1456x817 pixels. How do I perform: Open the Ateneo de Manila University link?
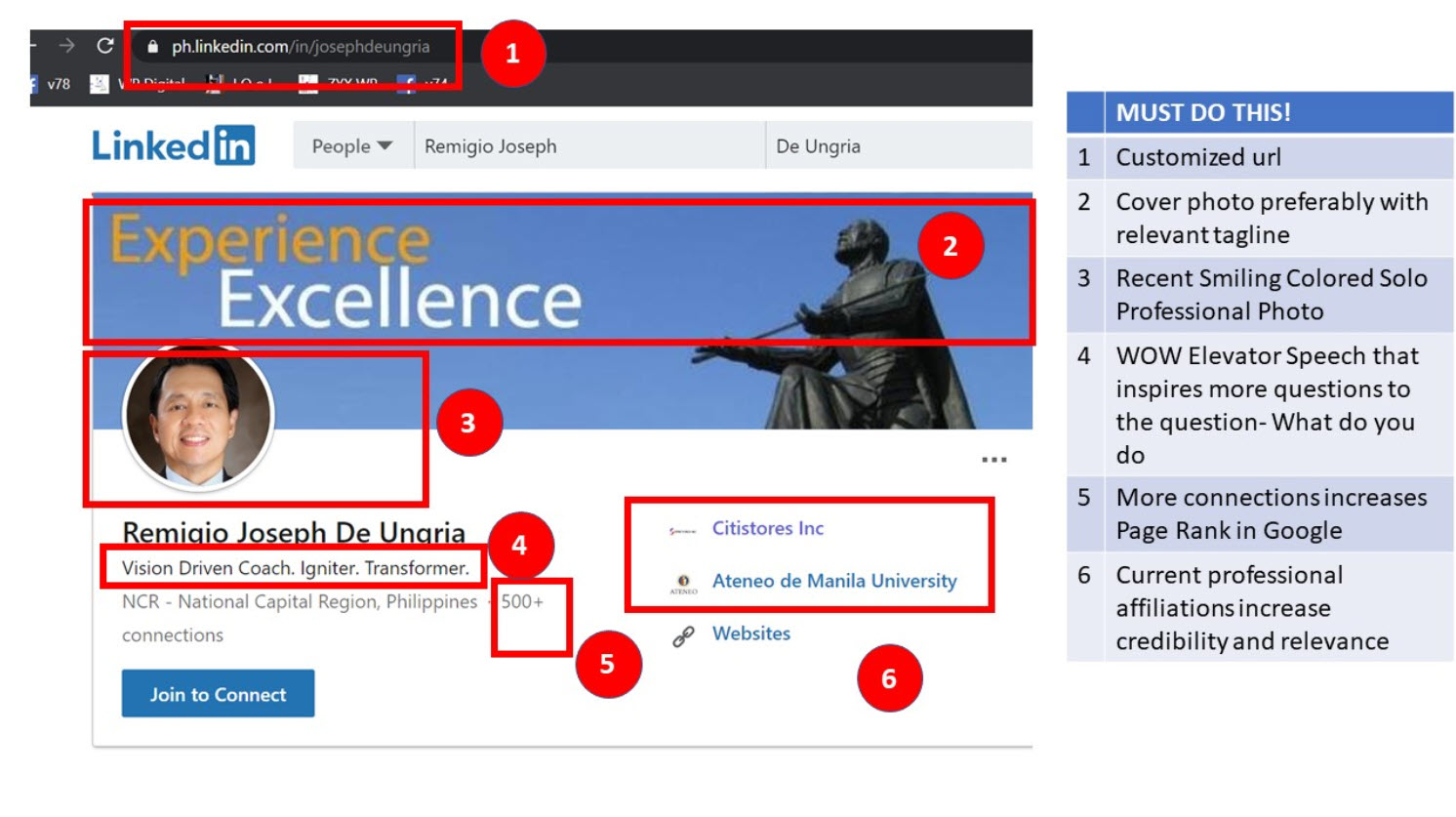pyautogui.click(x=834, y=581)
